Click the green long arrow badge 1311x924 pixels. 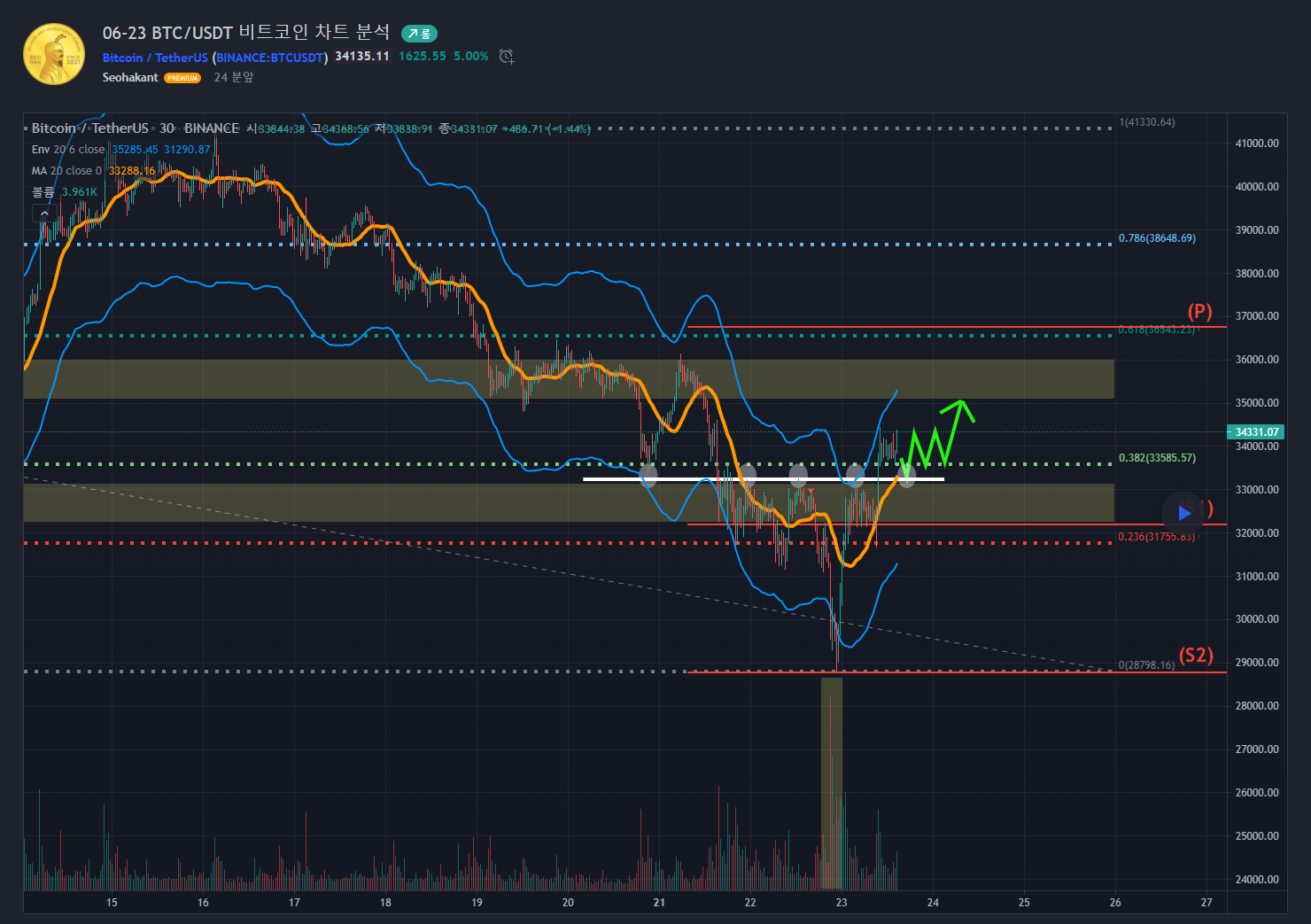point(419,34)
